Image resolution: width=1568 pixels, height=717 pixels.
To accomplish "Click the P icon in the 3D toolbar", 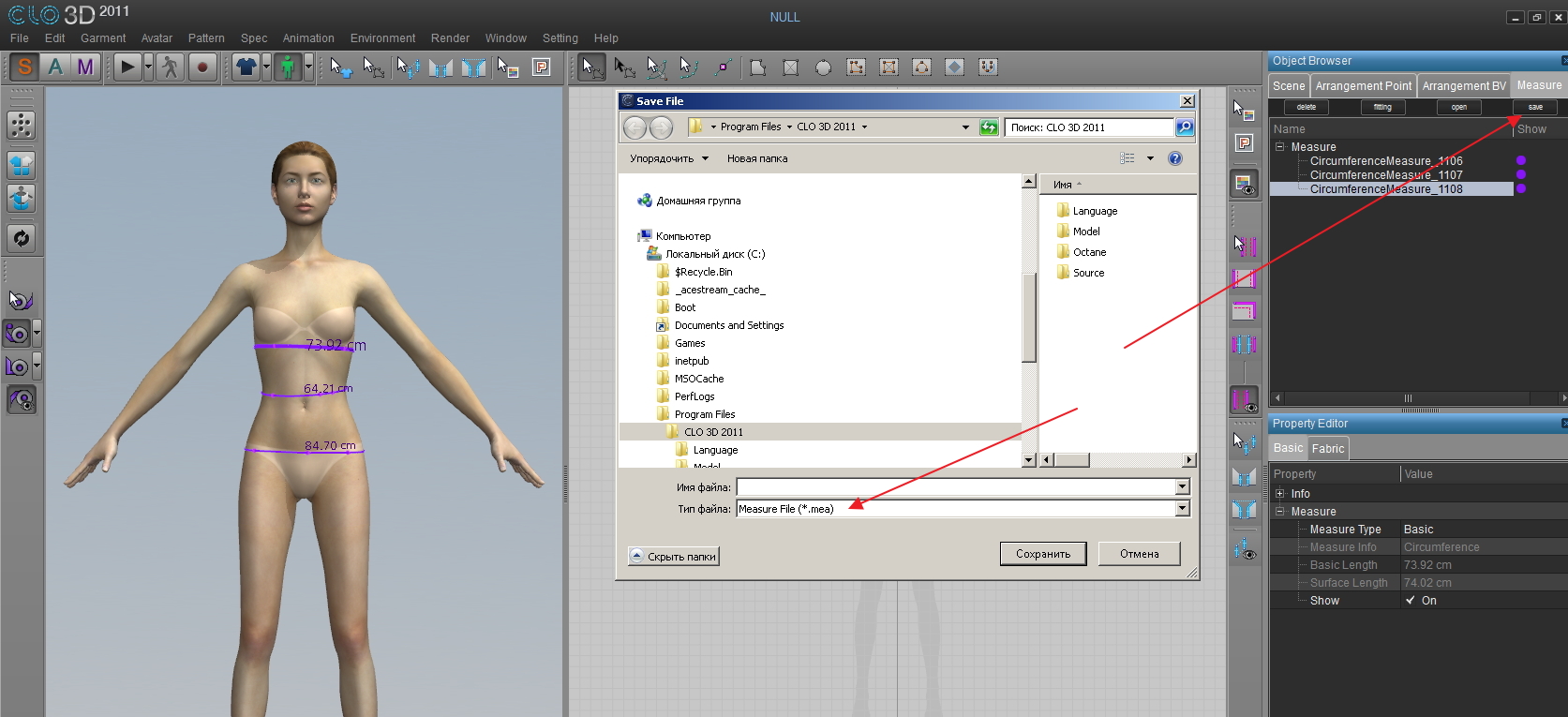I will (x=541, y=67).
